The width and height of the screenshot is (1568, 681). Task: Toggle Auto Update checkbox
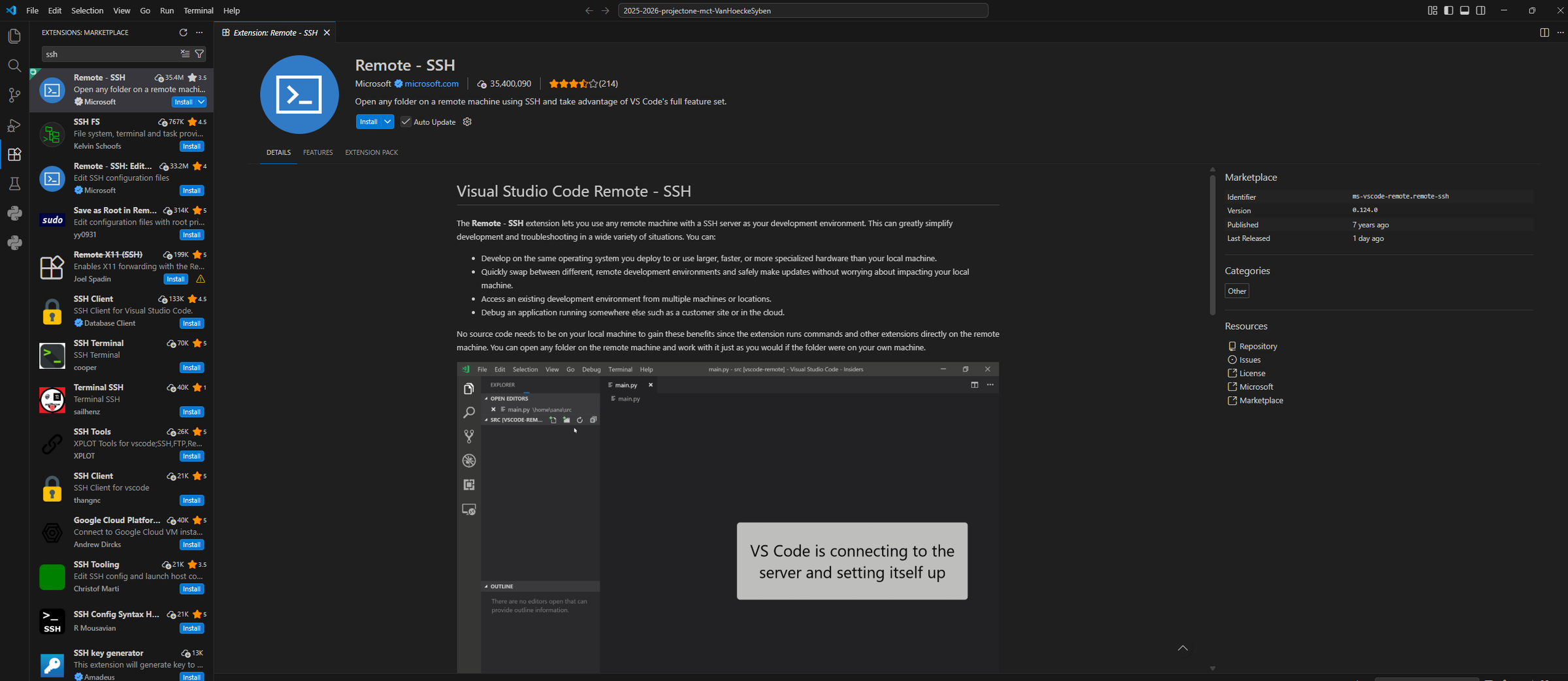tap(406, 121)
